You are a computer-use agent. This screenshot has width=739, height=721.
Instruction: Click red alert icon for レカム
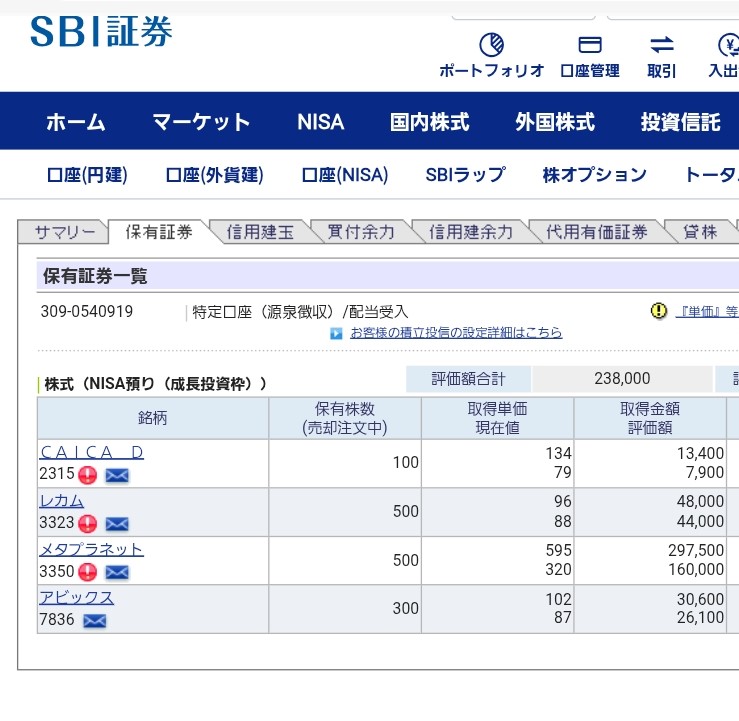point(88,523)
